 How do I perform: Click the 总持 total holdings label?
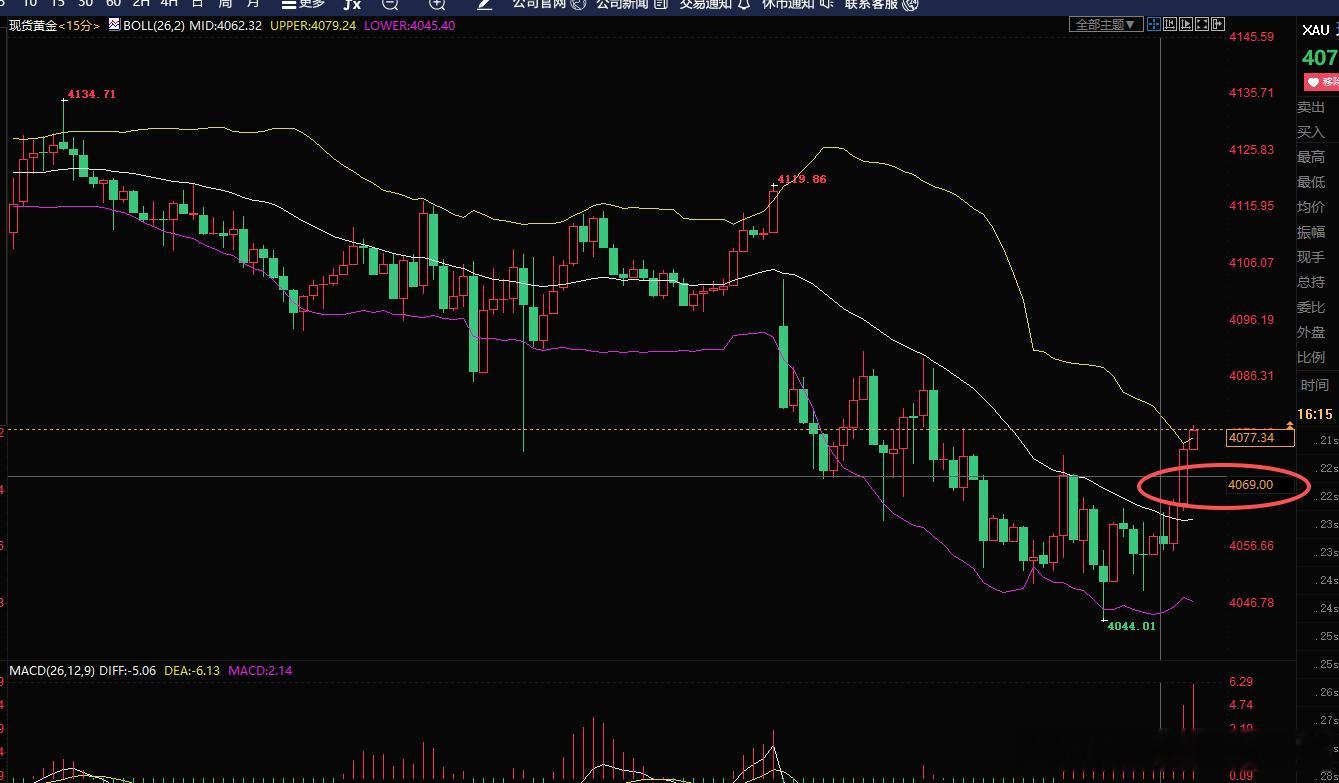point(1311,282)
